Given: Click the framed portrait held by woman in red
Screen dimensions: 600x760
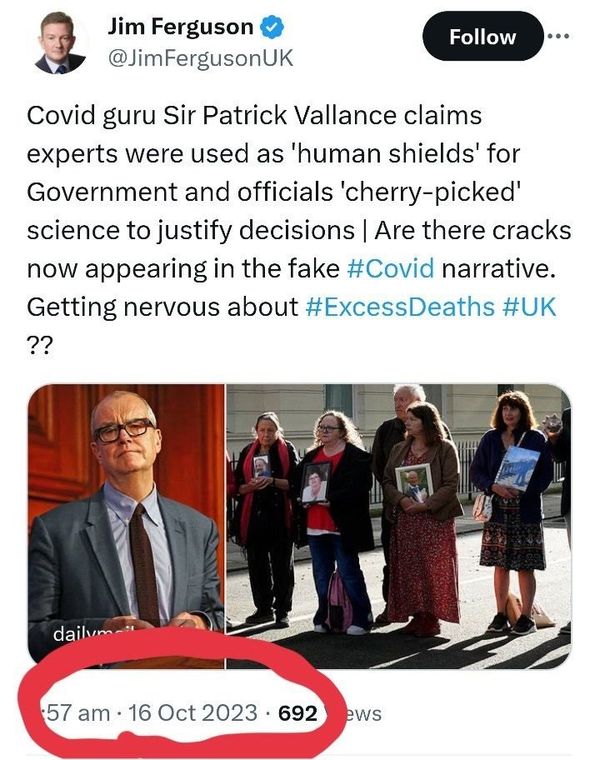Looking at the screenshot, I should (316, 483).
